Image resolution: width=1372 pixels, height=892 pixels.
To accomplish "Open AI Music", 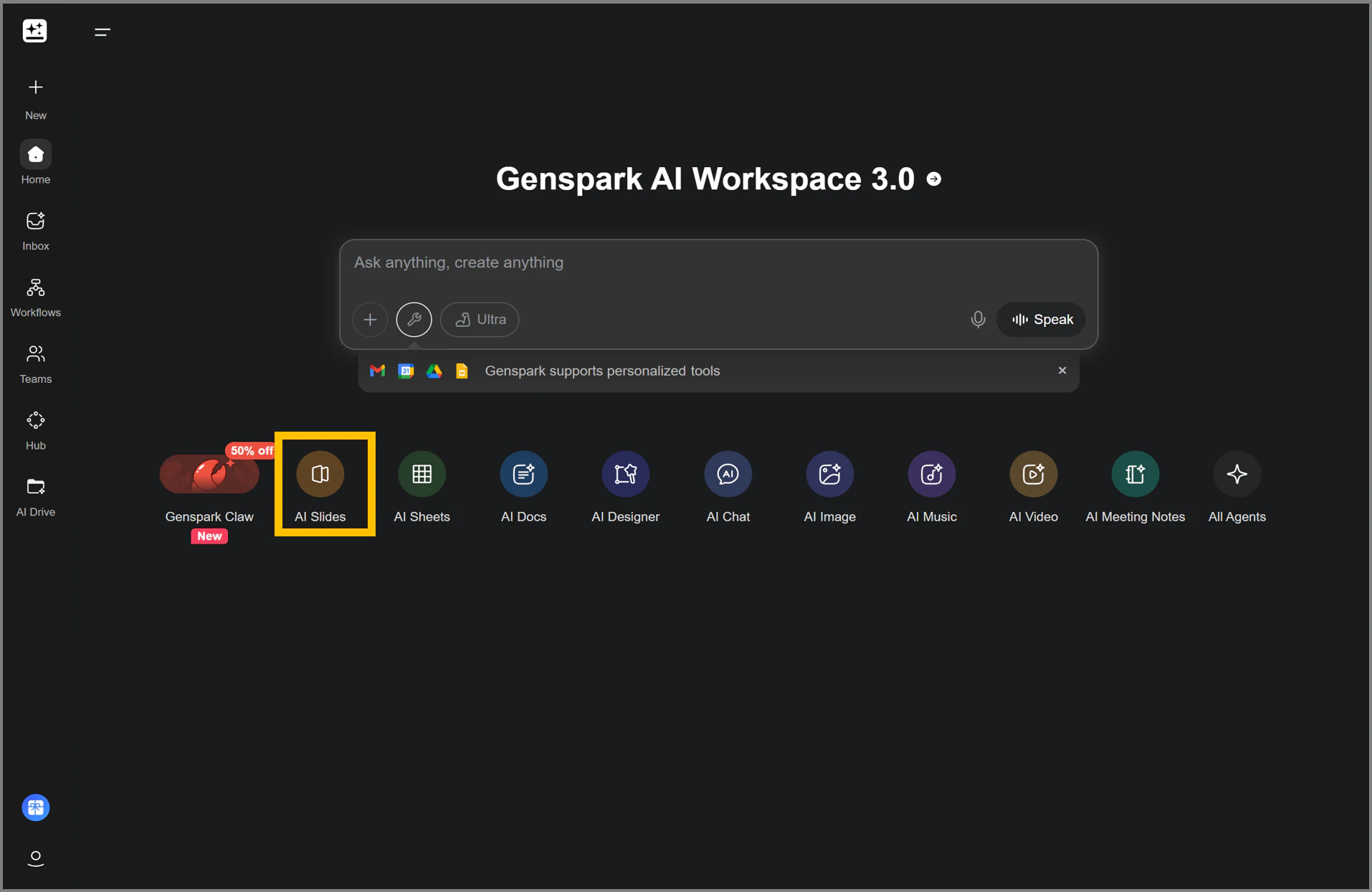I will (x=932, y=488).
